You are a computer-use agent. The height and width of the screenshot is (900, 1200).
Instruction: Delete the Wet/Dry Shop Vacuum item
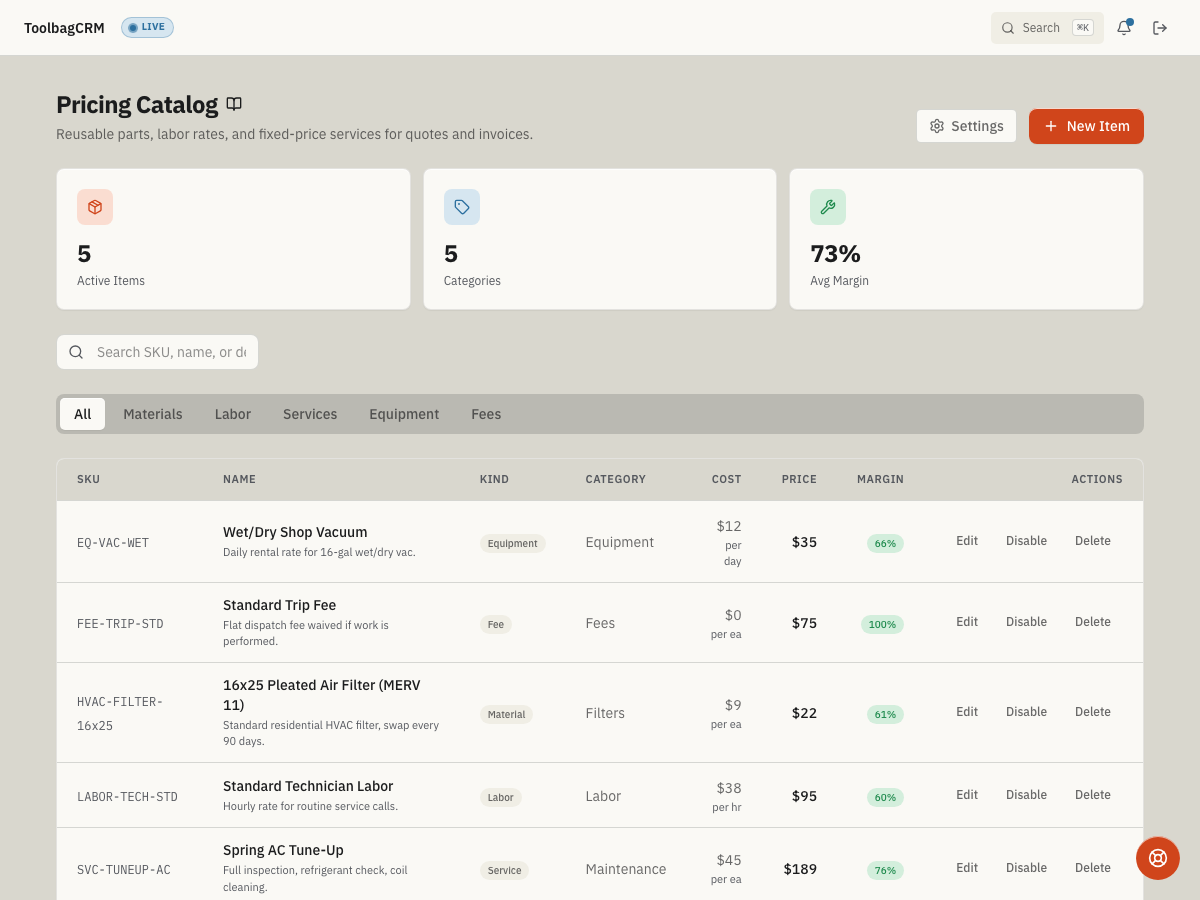1093,541
